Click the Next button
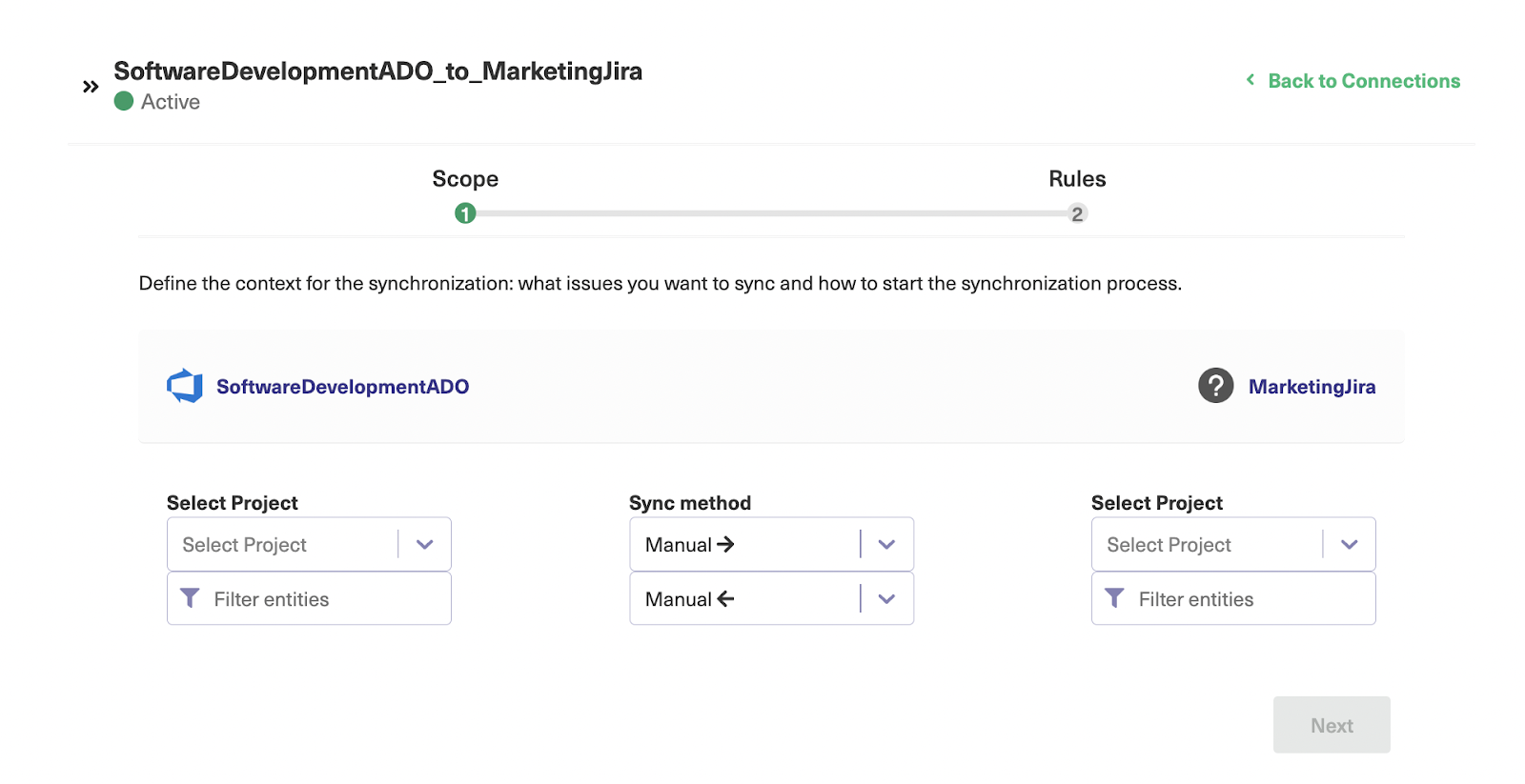The image size is (1525, 784). (x=1332, y=725)
